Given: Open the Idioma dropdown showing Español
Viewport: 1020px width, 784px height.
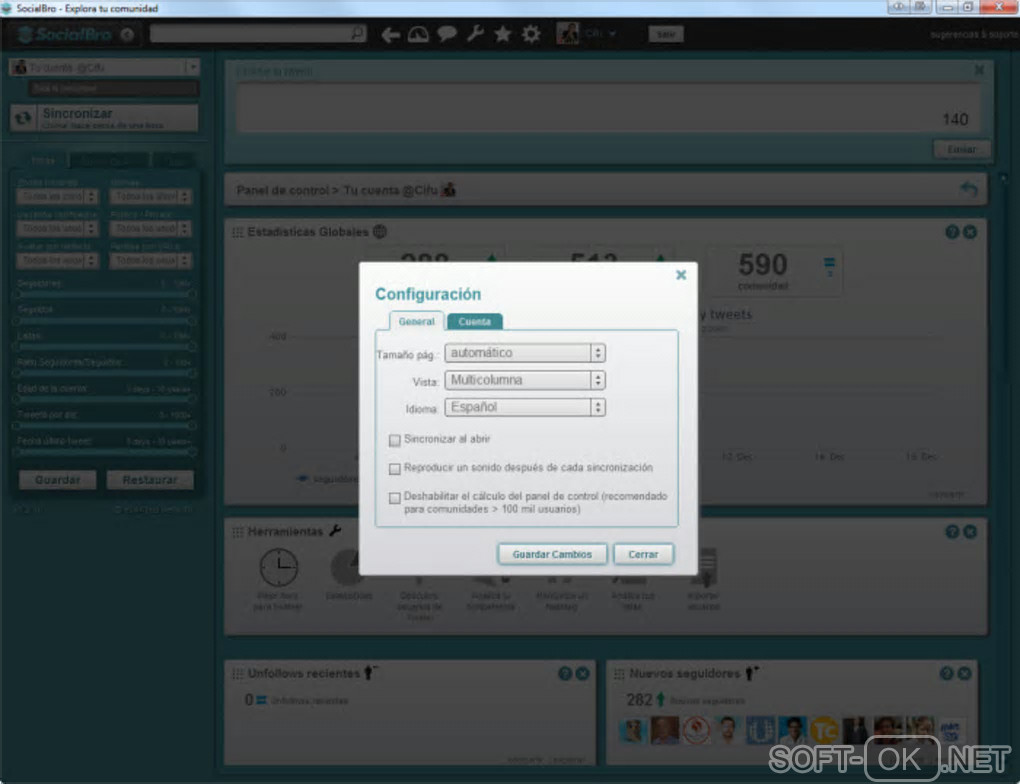Looking at the screenshot, I should [x=525, y=407].
